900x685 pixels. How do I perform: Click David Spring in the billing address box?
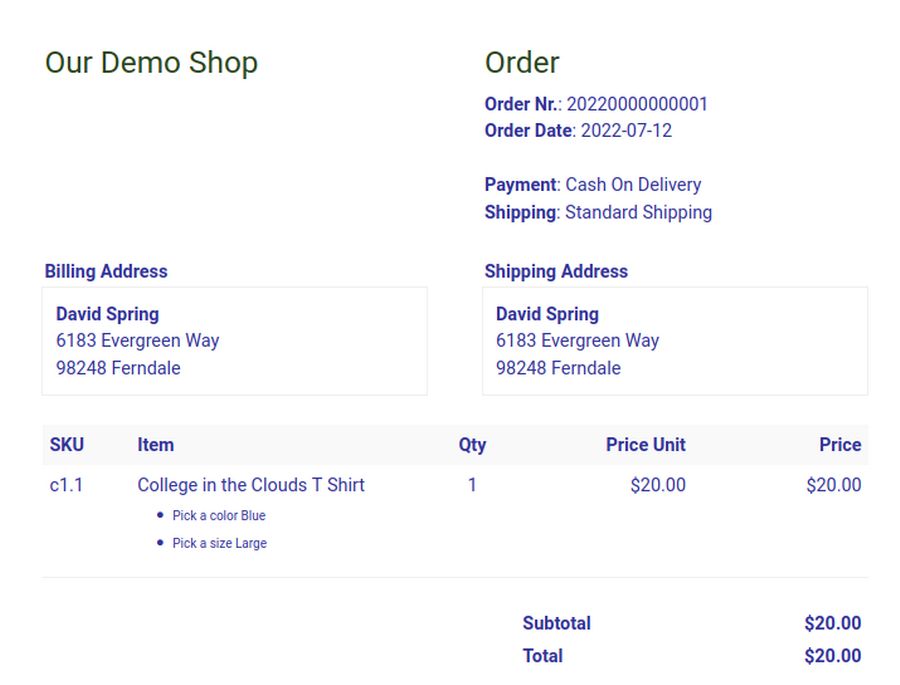[x=107, y=314]
